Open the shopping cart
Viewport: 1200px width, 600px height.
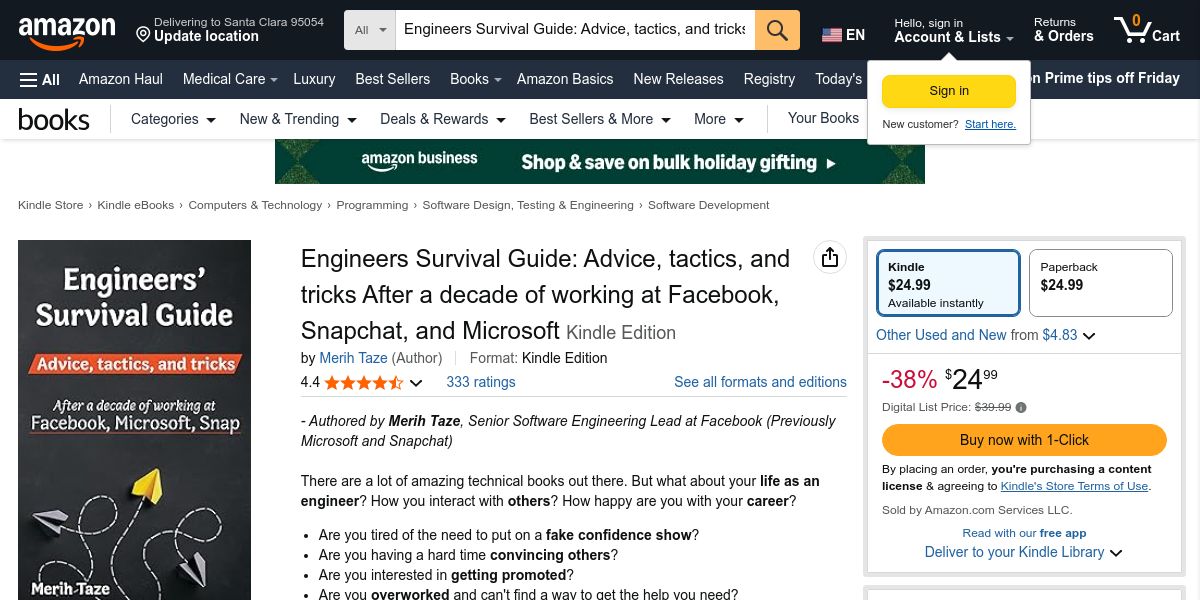pyautogui.click(x=1147, y=30)
